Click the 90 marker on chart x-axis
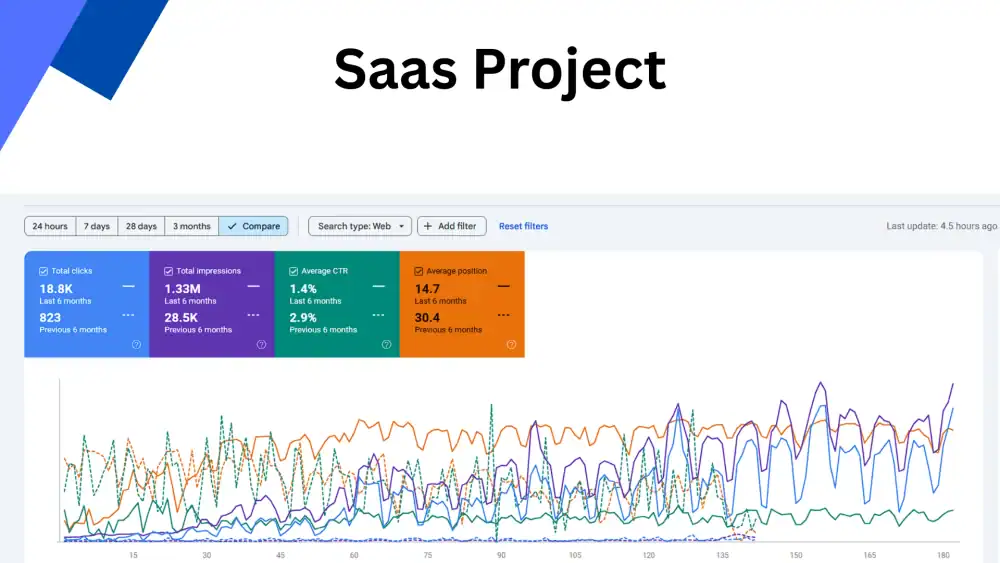The height and width of the screenshot is (563, 1000). pos(501,555)
